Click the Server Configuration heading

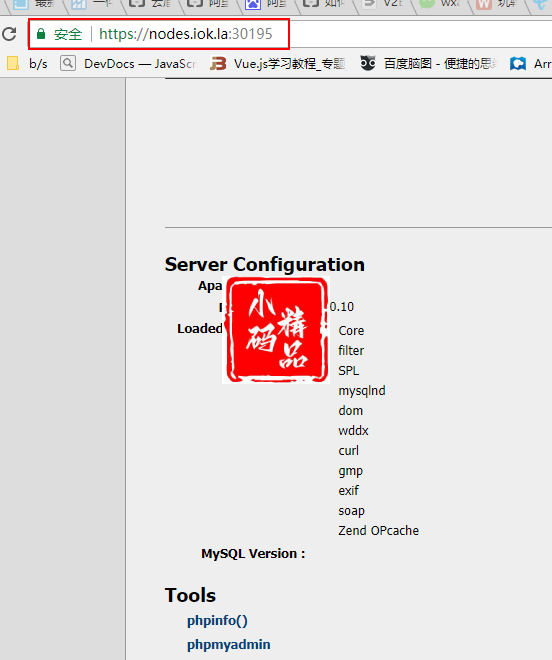point(265,264)
